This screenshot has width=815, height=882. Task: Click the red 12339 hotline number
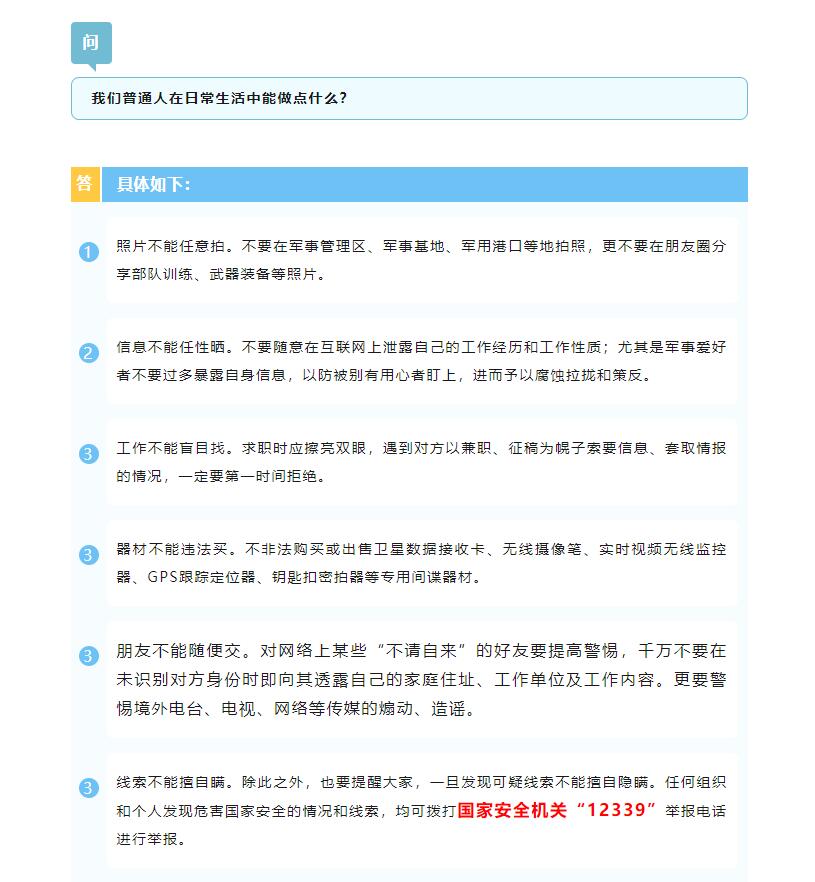(x=616, y=810)
